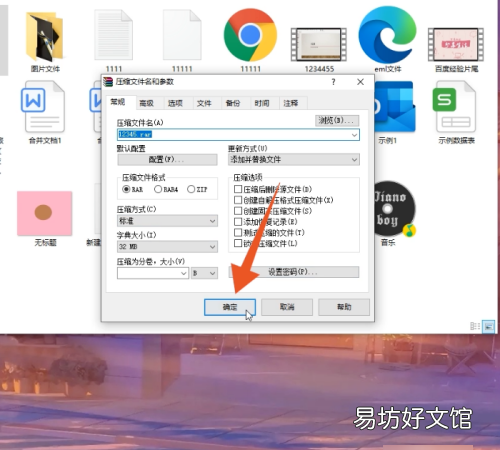Enable 测试压缩的文件 checkbox
This screenshot has width=500, height=450.
(238, 232)
